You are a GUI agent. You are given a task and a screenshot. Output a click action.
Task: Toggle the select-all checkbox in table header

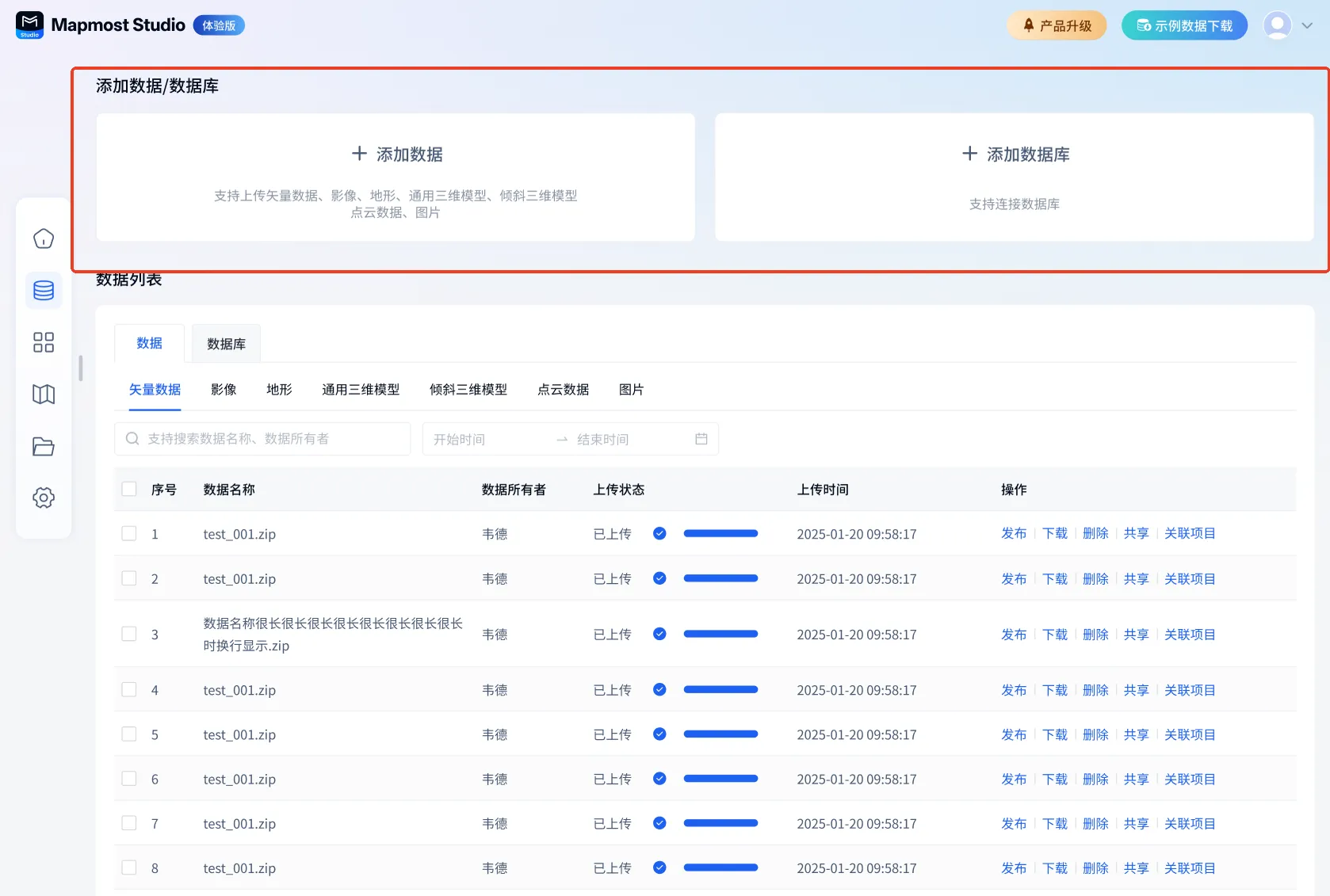[129, 489]
